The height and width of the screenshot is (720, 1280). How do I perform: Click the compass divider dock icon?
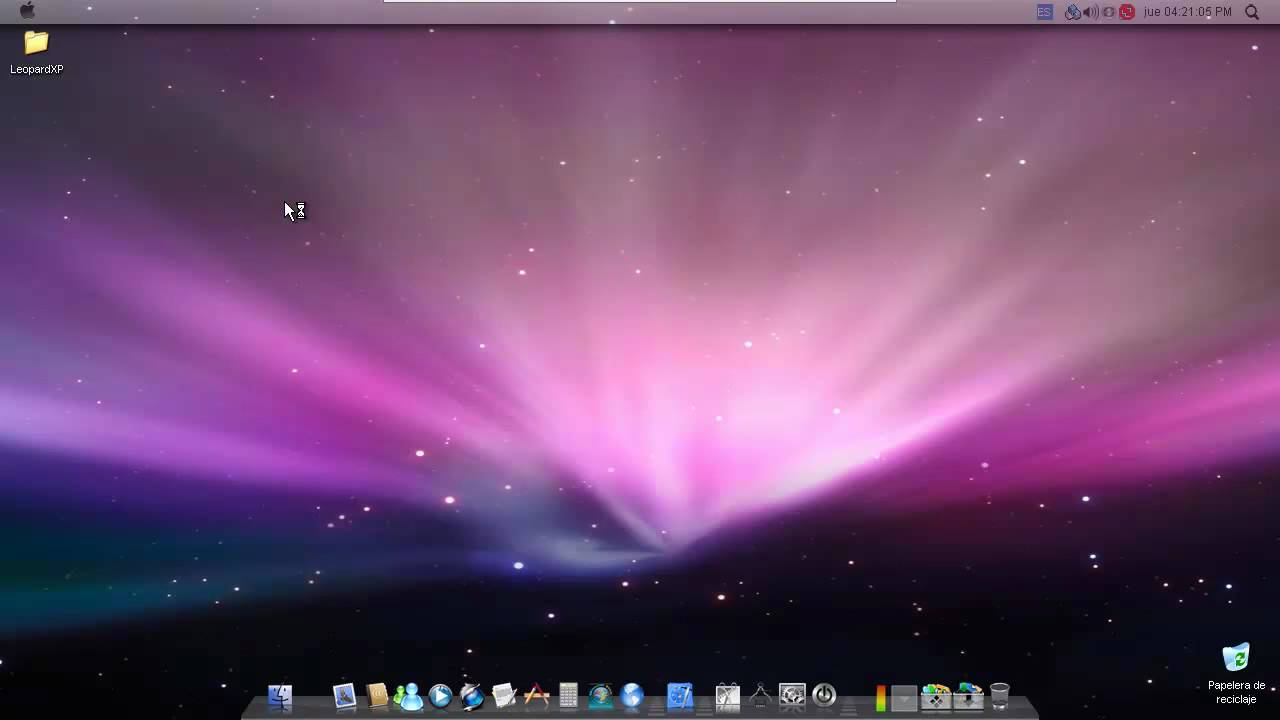tap(760, 696)
